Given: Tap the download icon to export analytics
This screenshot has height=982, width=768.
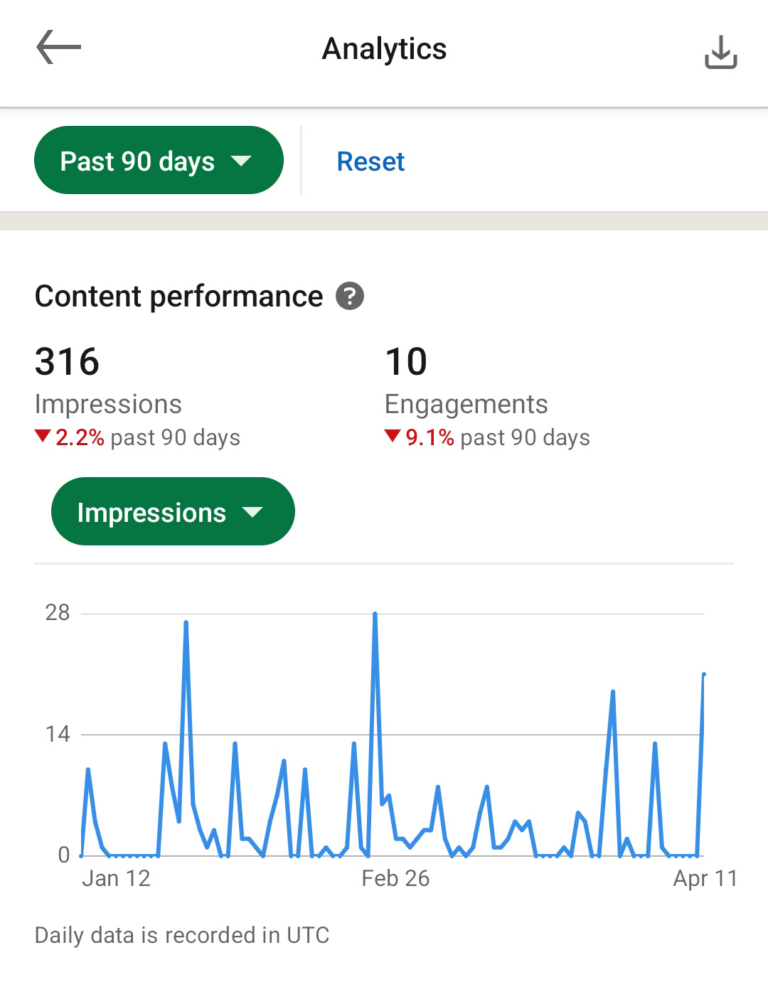Looking at the screenshot, I should [719, 51].
